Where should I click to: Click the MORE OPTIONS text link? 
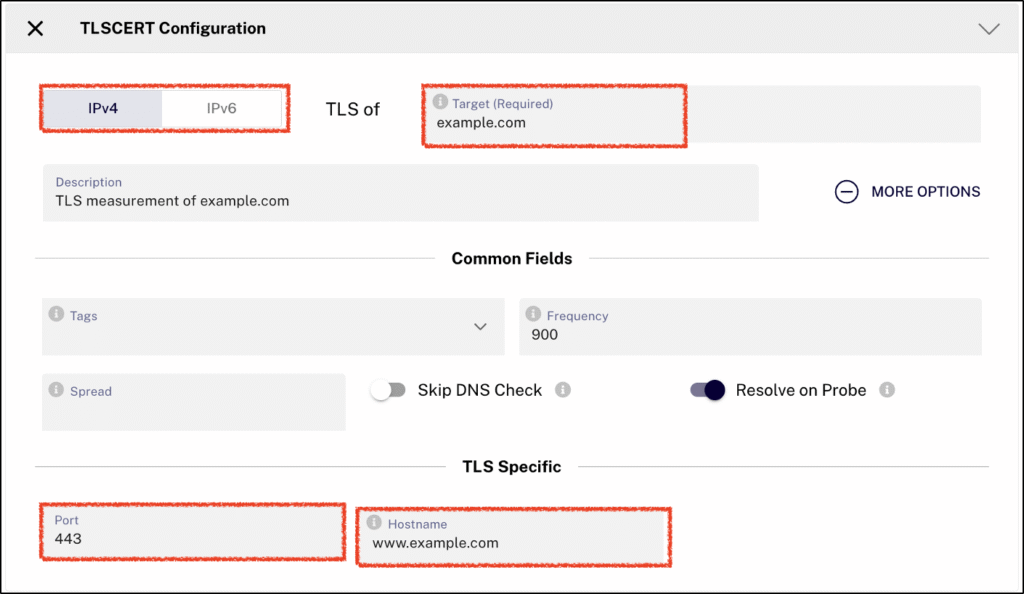(x=925, y=192)
